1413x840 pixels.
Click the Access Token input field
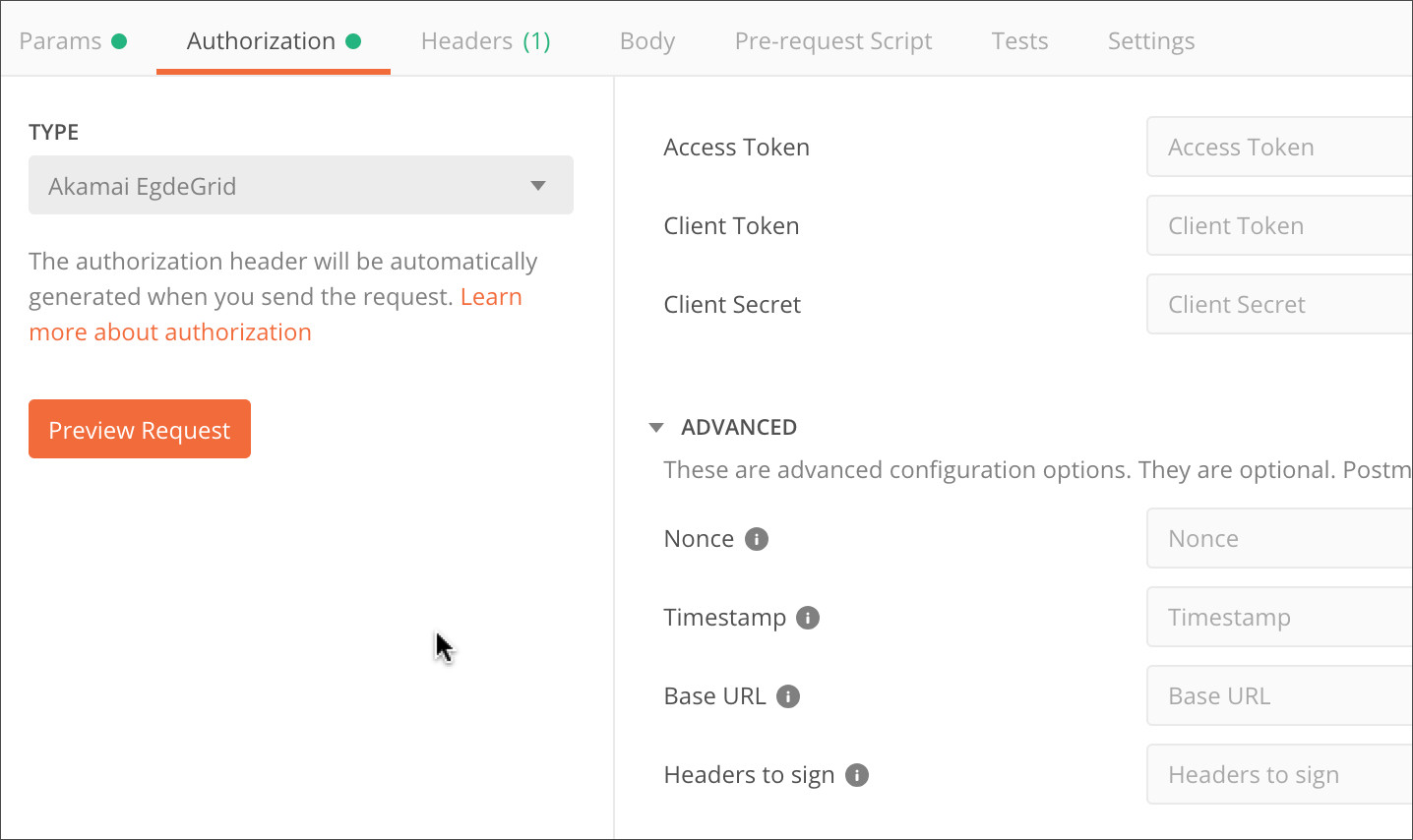pos(1279,147)
